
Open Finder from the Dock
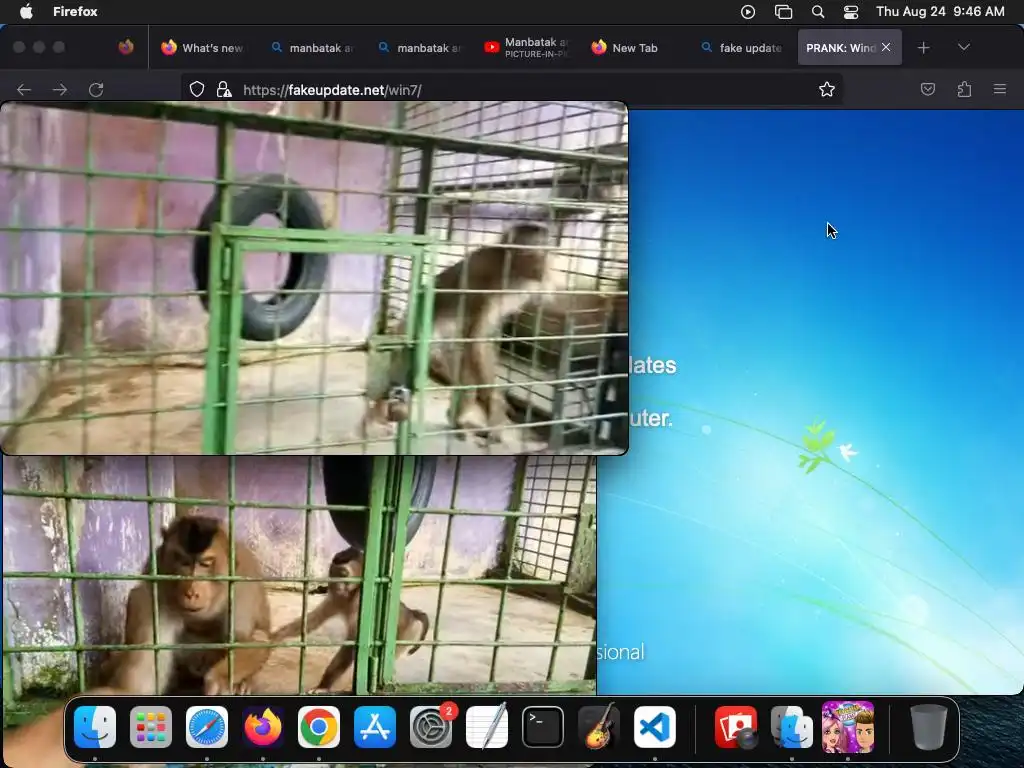pos(95,727)
